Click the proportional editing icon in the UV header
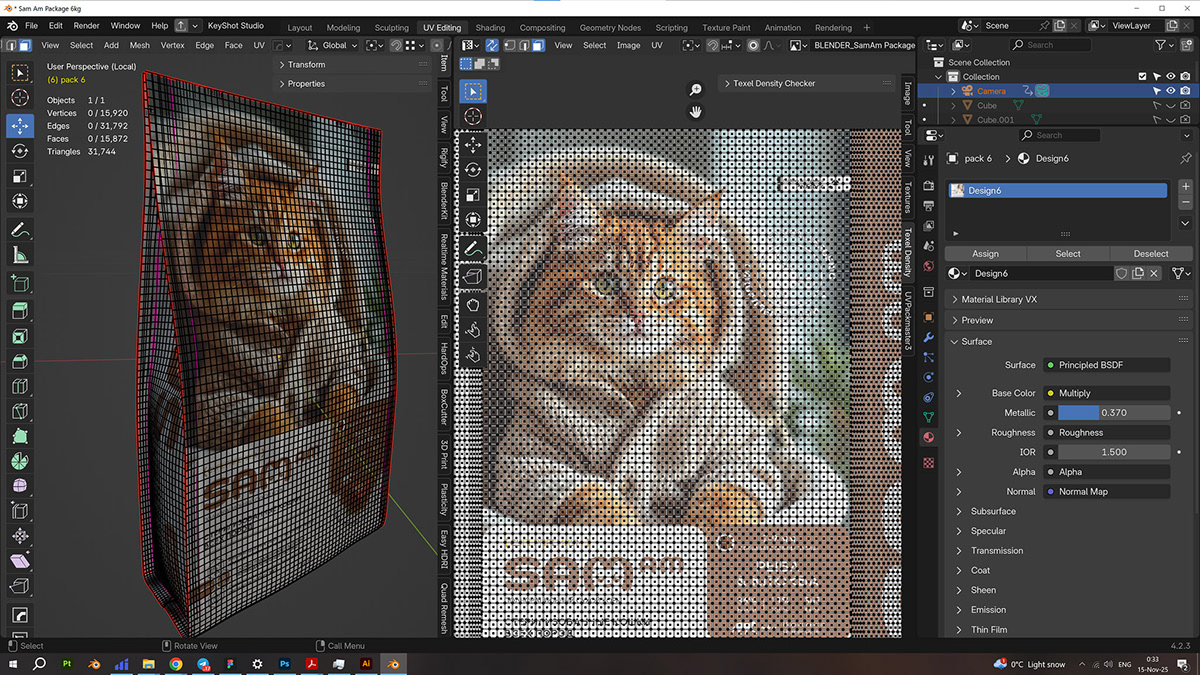The height and width of the screenshot is (675, 1200). coord(753,45)
